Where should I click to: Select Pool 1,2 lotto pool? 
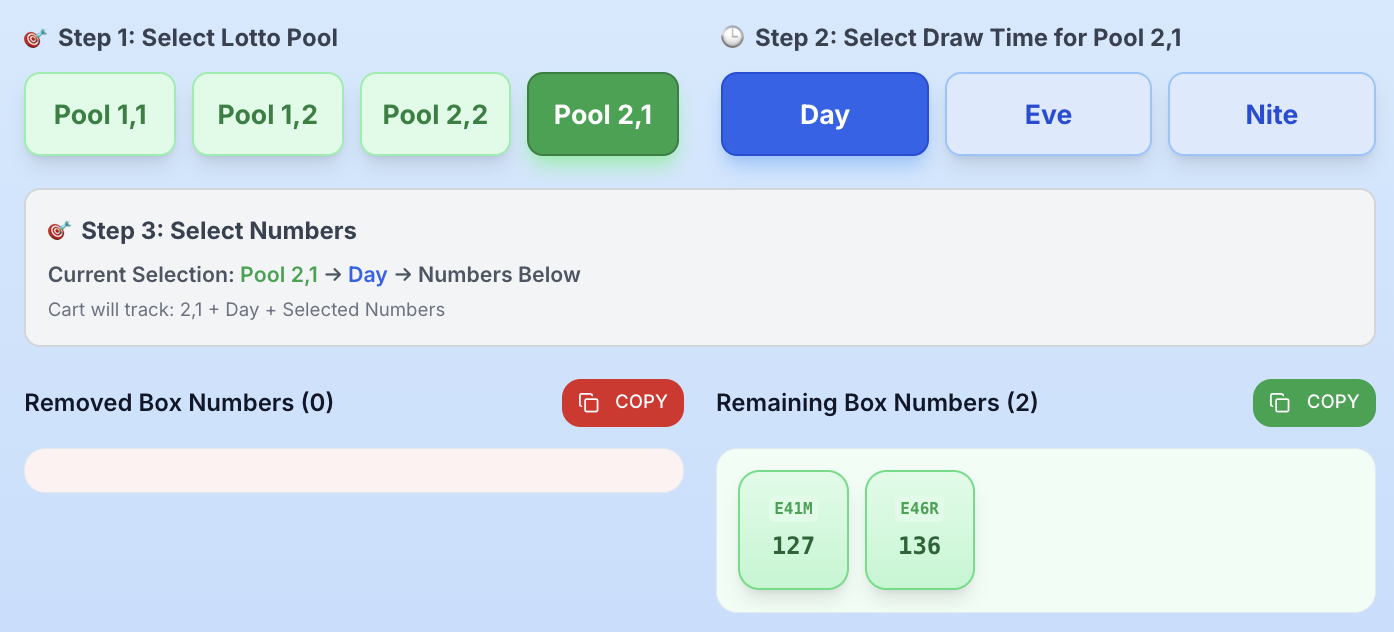pyautogui.click(x=268, y=114)
